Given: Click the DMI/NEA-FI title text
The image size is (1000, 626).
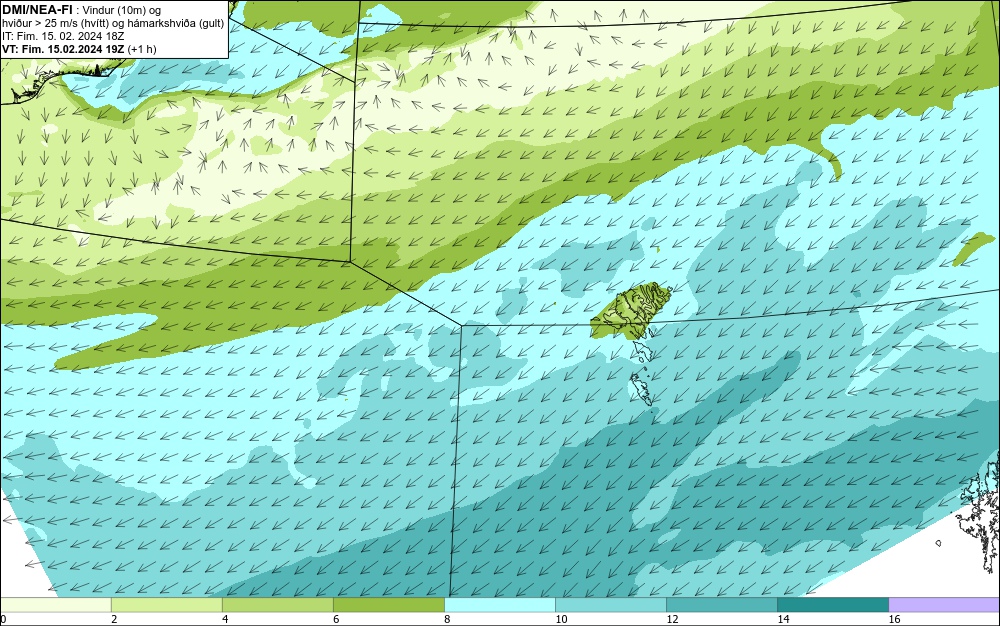Looking at the screenshot, I should 37,10.
